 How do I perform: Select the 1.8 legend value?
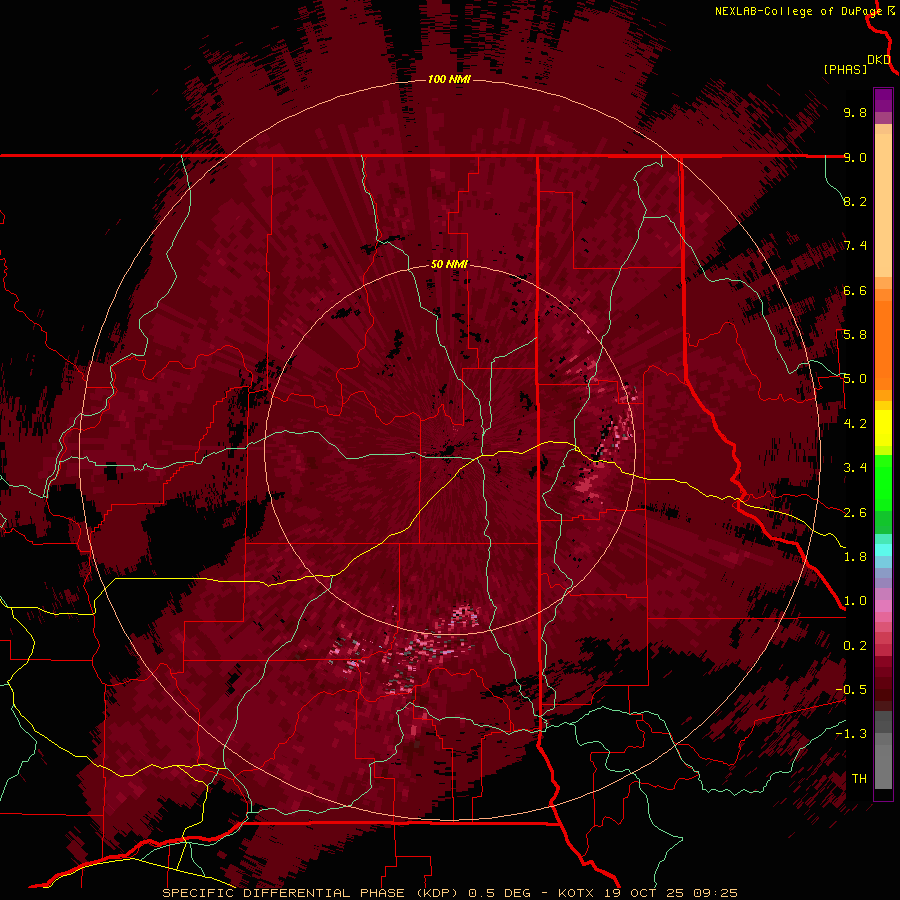855,557
